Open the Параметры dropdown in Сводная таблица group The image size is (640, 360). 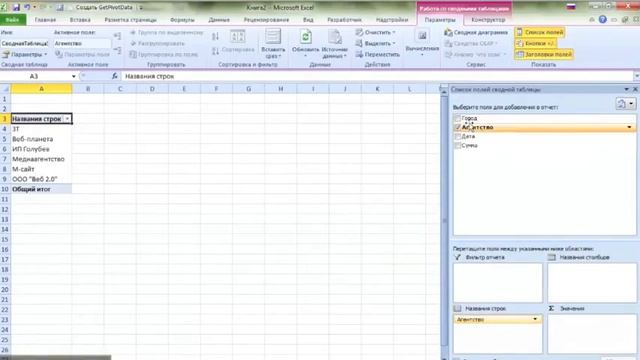point(25,54)
